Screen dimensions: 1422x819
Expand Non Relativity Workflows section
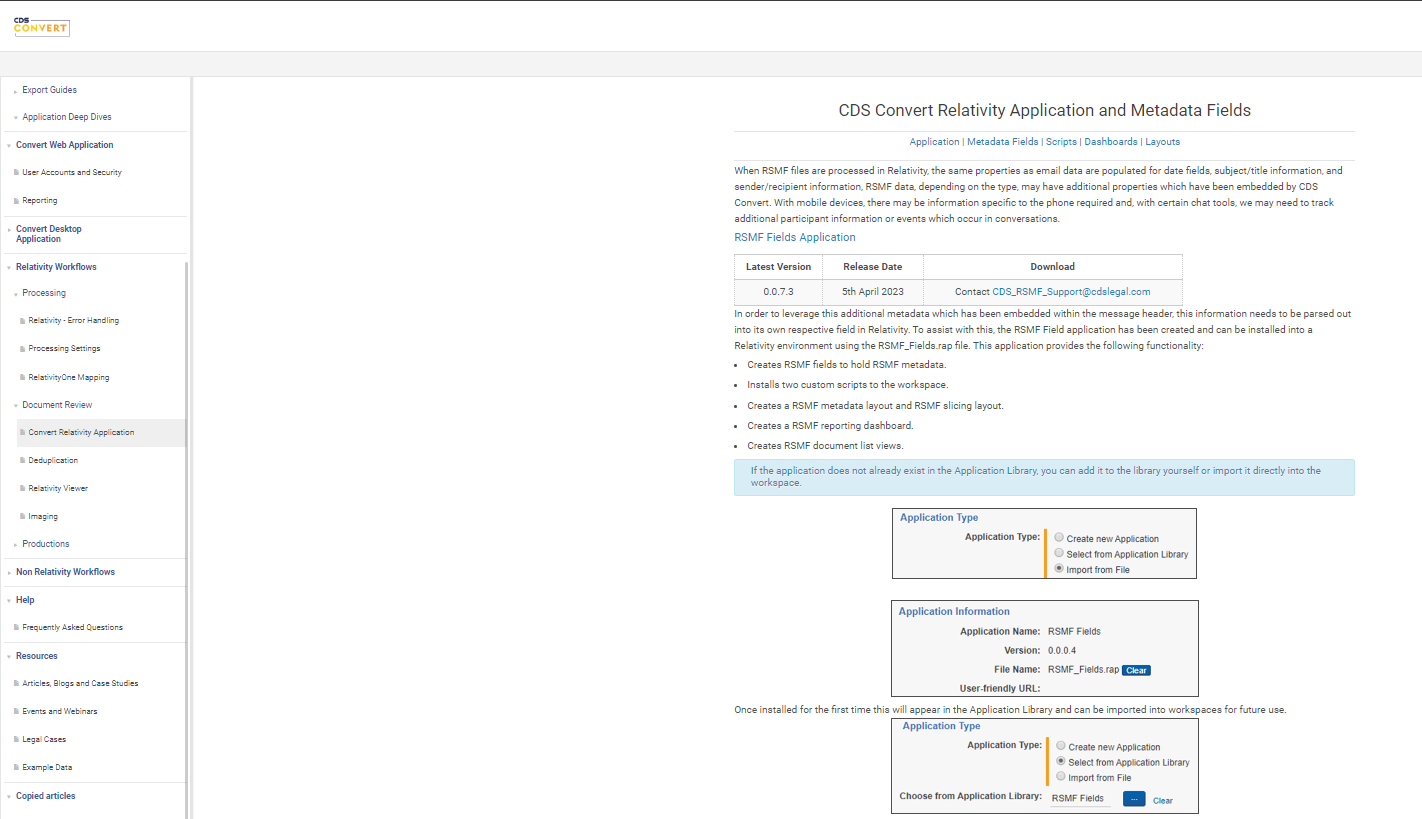pyautogui.click(x=9, y=573)
